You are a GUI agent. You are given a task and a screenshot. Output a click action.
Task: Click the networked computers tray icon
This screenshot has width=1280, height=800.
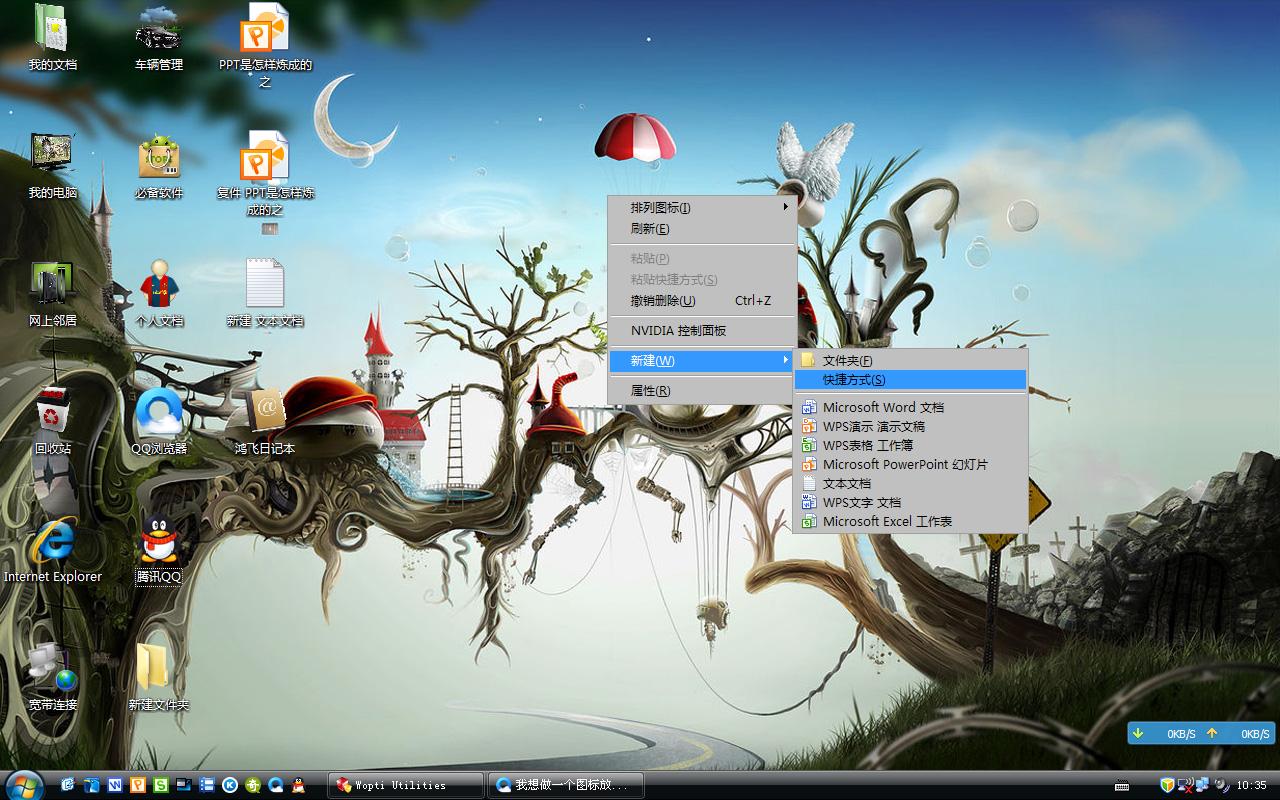click(x=1203, y=785)
